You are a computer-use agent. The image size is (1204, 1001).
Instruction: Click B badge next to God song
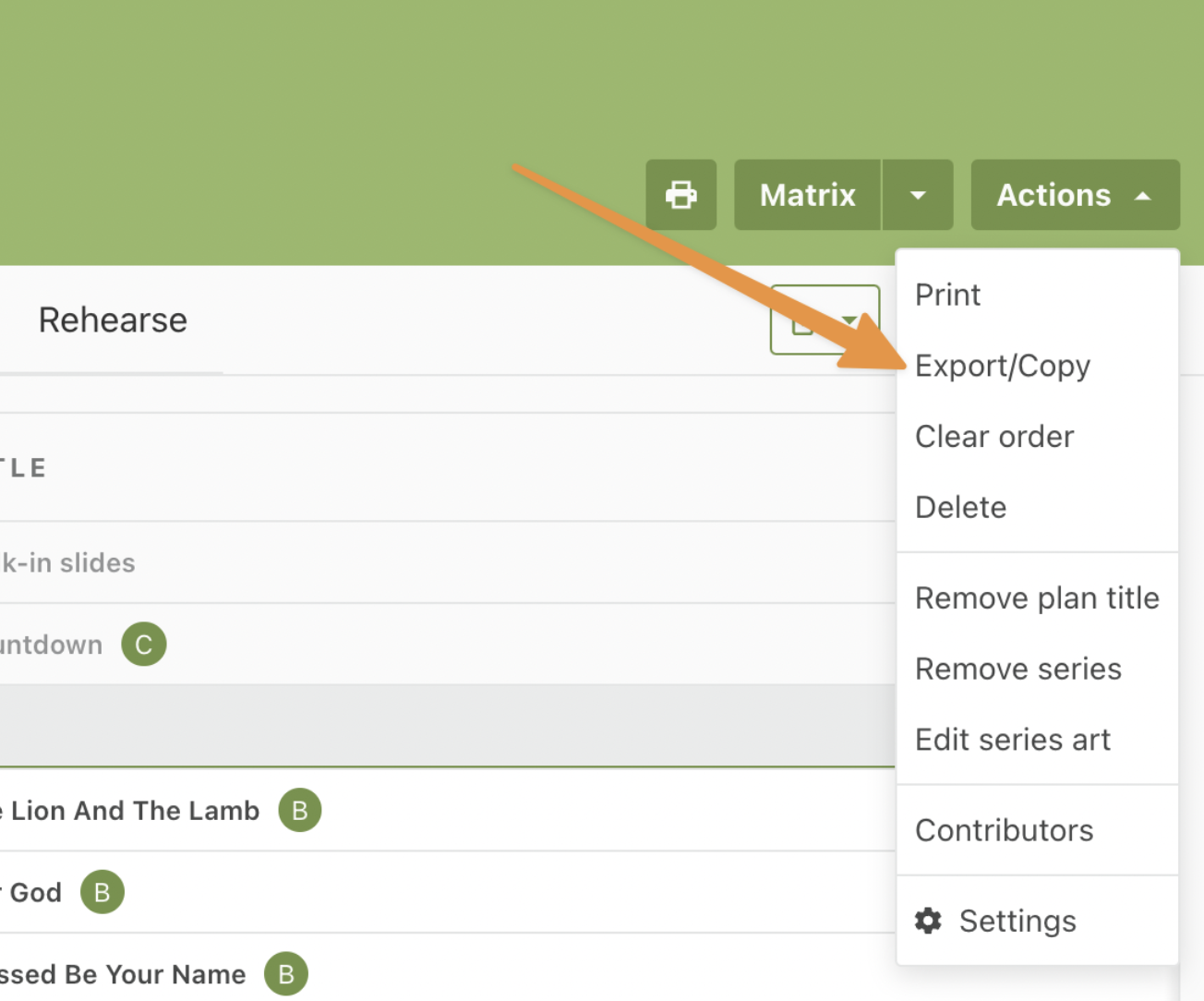coord(102,892)
